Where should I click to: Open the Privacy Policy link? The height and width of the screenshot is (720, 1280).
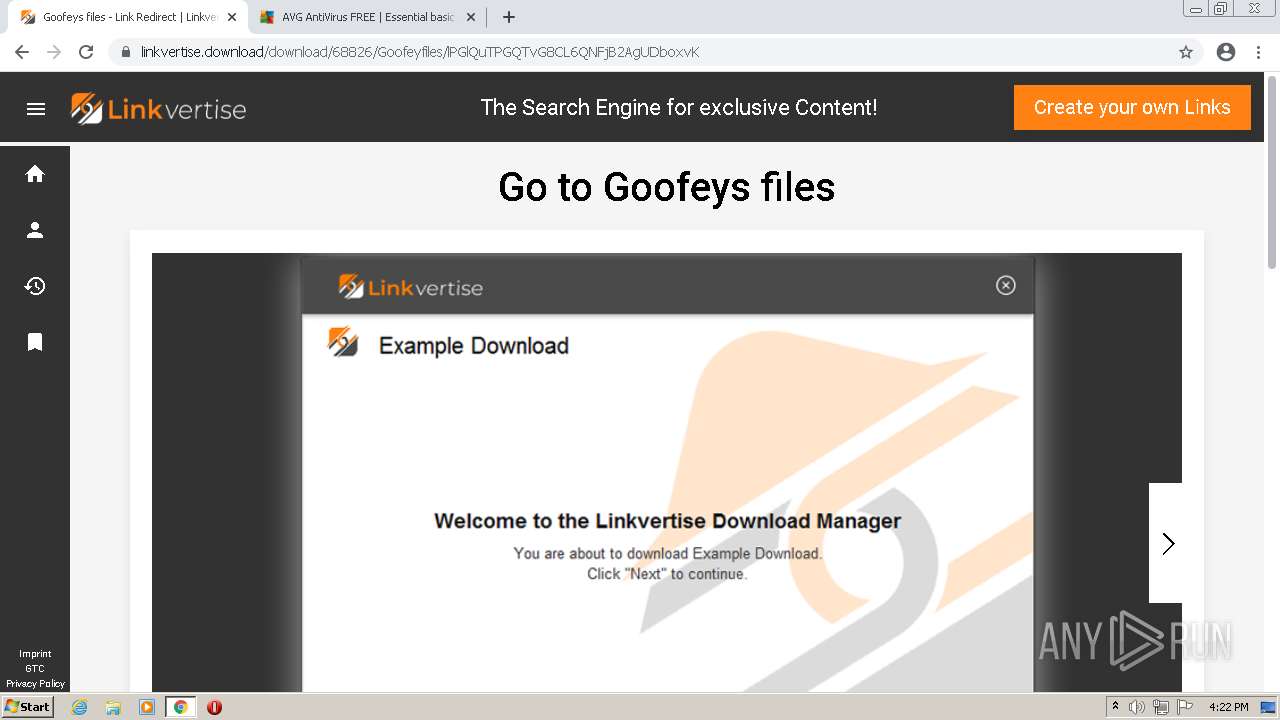coord(35,684)
